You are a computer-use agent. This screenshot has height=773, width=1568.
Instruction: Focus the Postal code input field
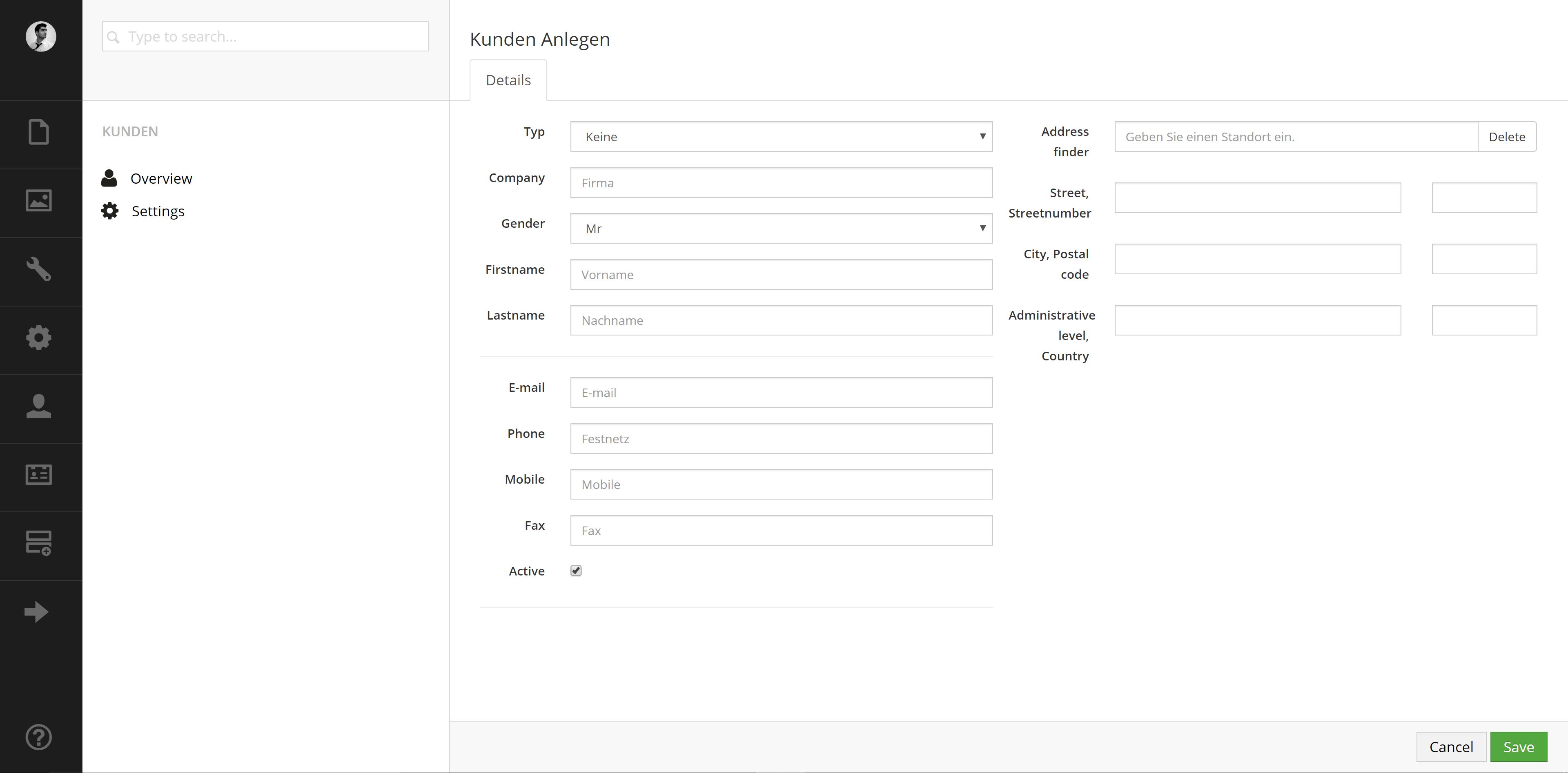pos(1484,259)
